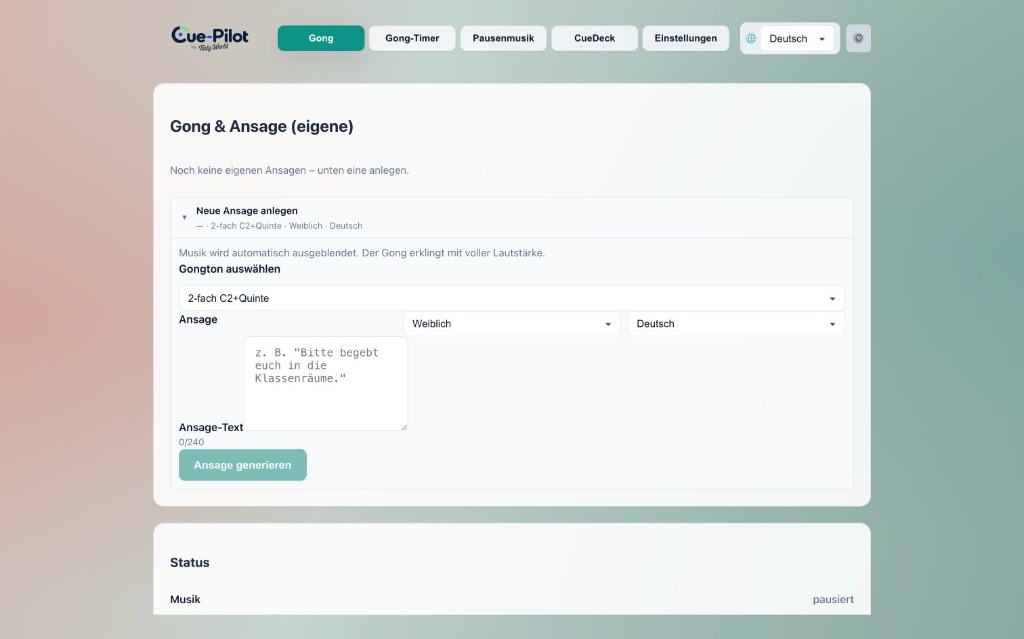1024x639 pixels.
Task: Click the Gongton auswählen label
Action: [229, 269]
